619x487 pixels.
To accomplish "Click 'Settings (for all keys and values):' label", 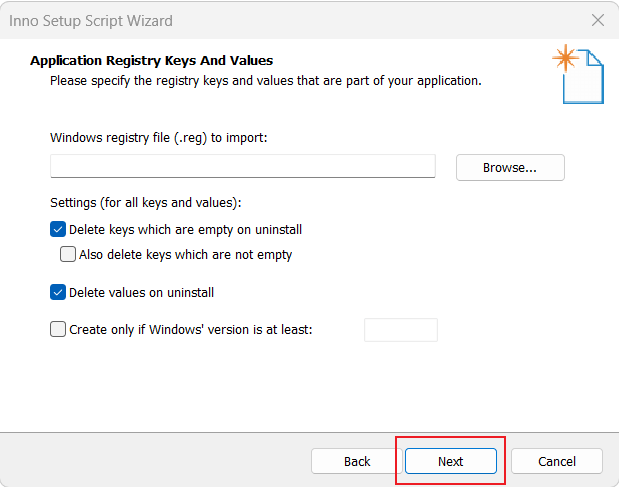I will [146, 203].
